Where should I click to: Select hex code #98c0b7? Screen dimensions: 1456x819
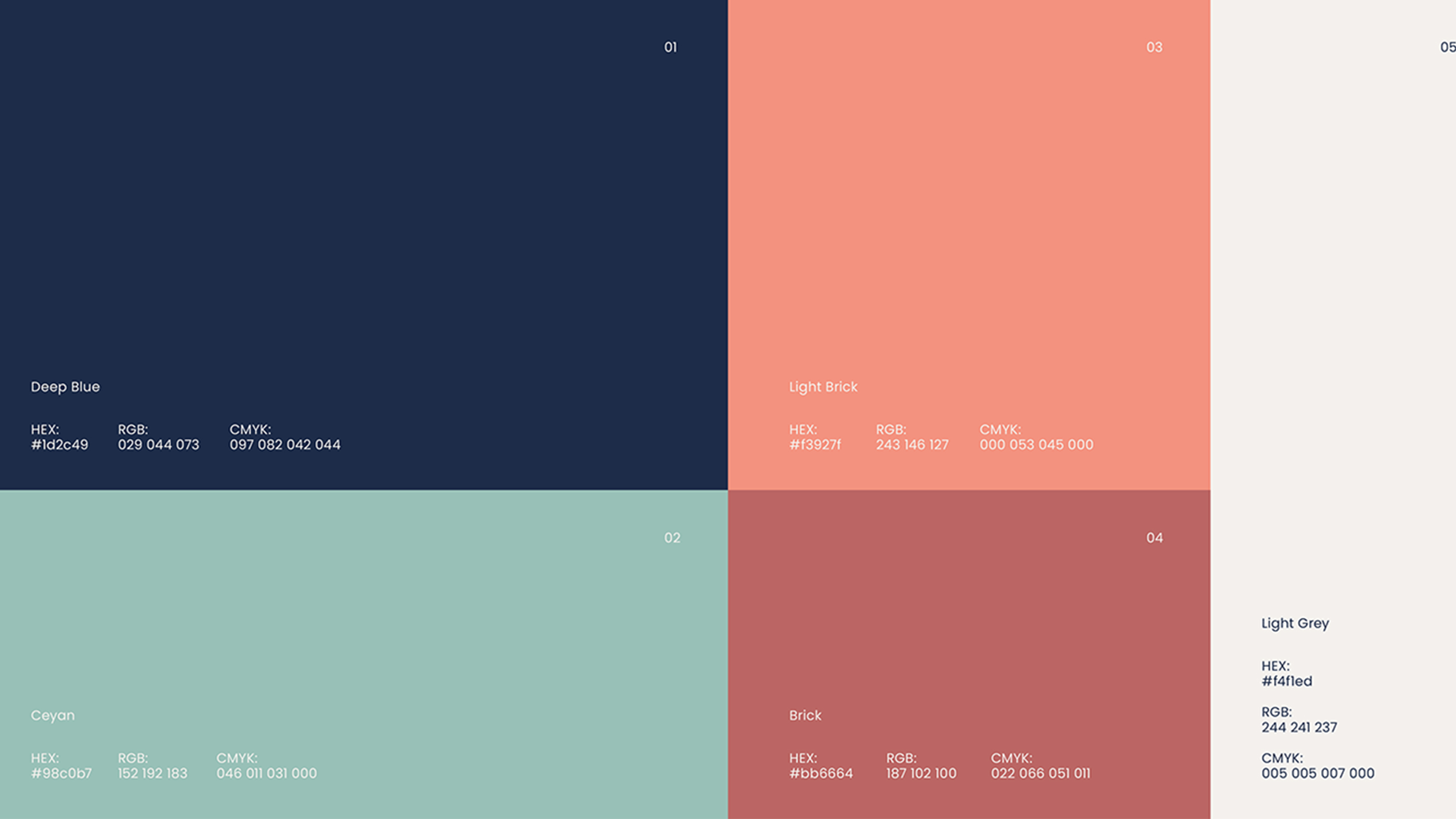pyautogui.click(x=61, y=773)
